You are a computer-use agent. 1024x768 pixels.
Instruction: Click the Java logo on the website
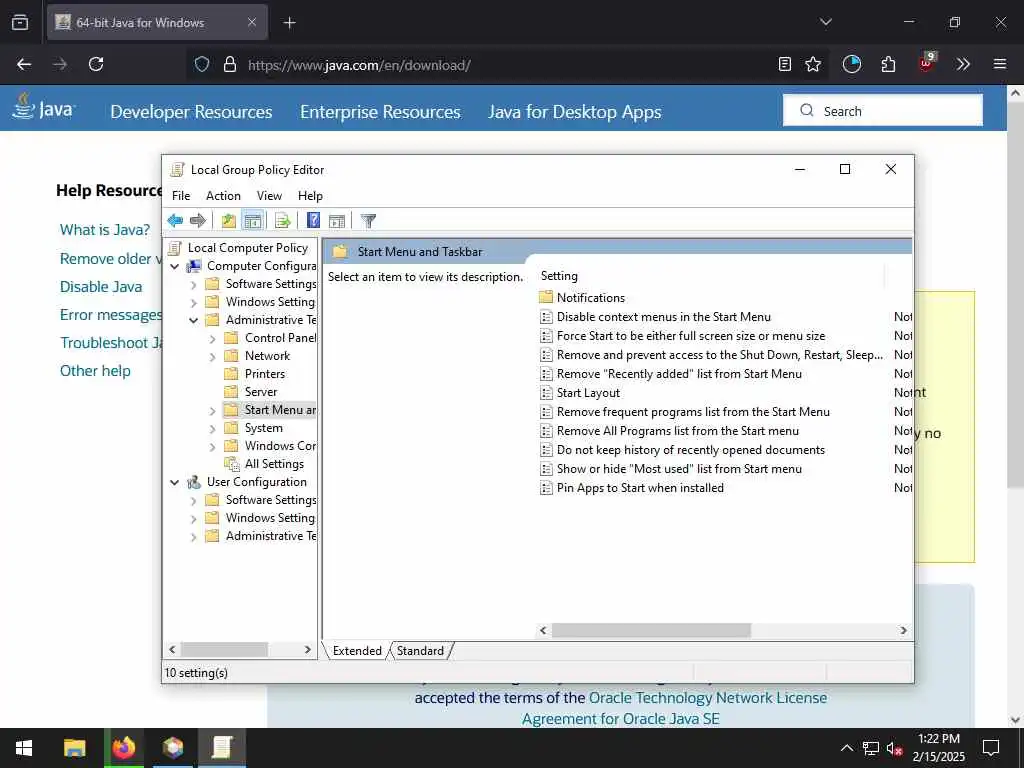44,107
